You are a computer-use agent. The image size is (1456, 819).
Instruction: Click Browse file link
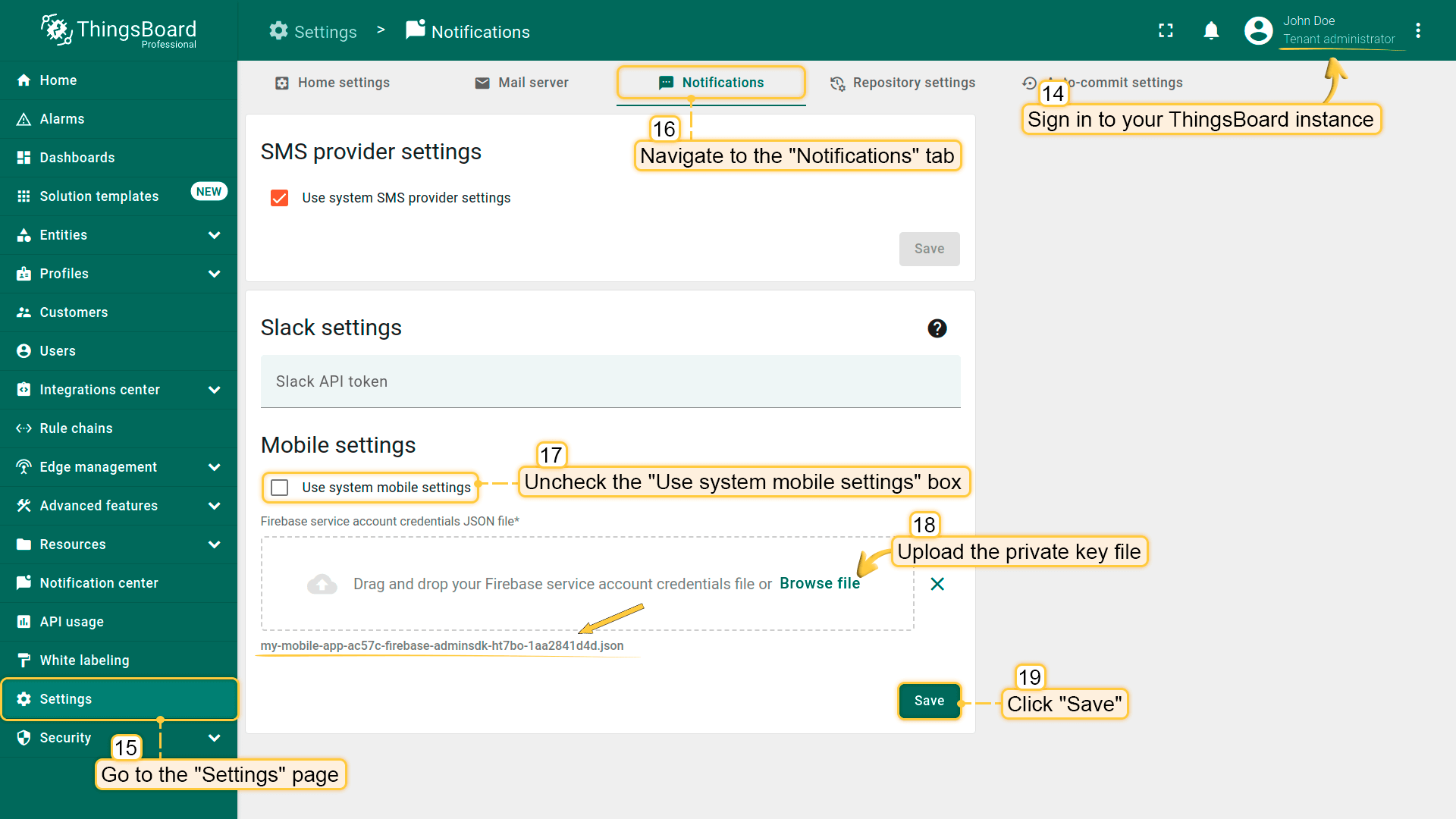(x=819, y=583)
